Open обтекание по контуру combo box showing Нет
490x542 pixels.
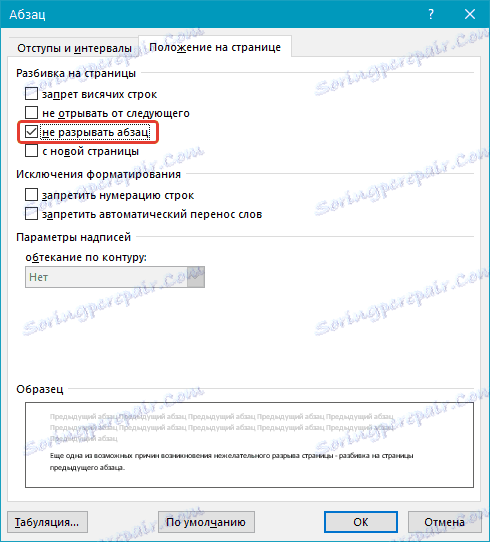[x=115, y=277]
